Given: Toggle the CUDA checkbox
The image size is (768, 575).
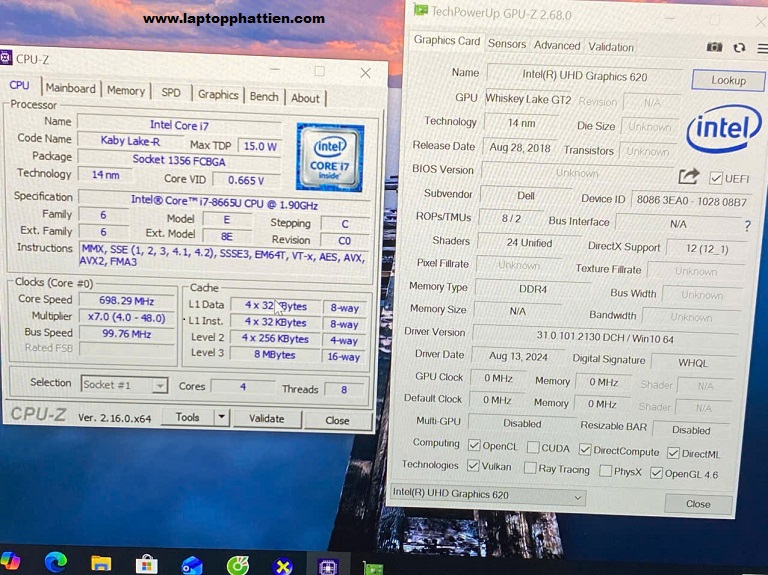Looking at the screenshot, I should pos(533,447).
